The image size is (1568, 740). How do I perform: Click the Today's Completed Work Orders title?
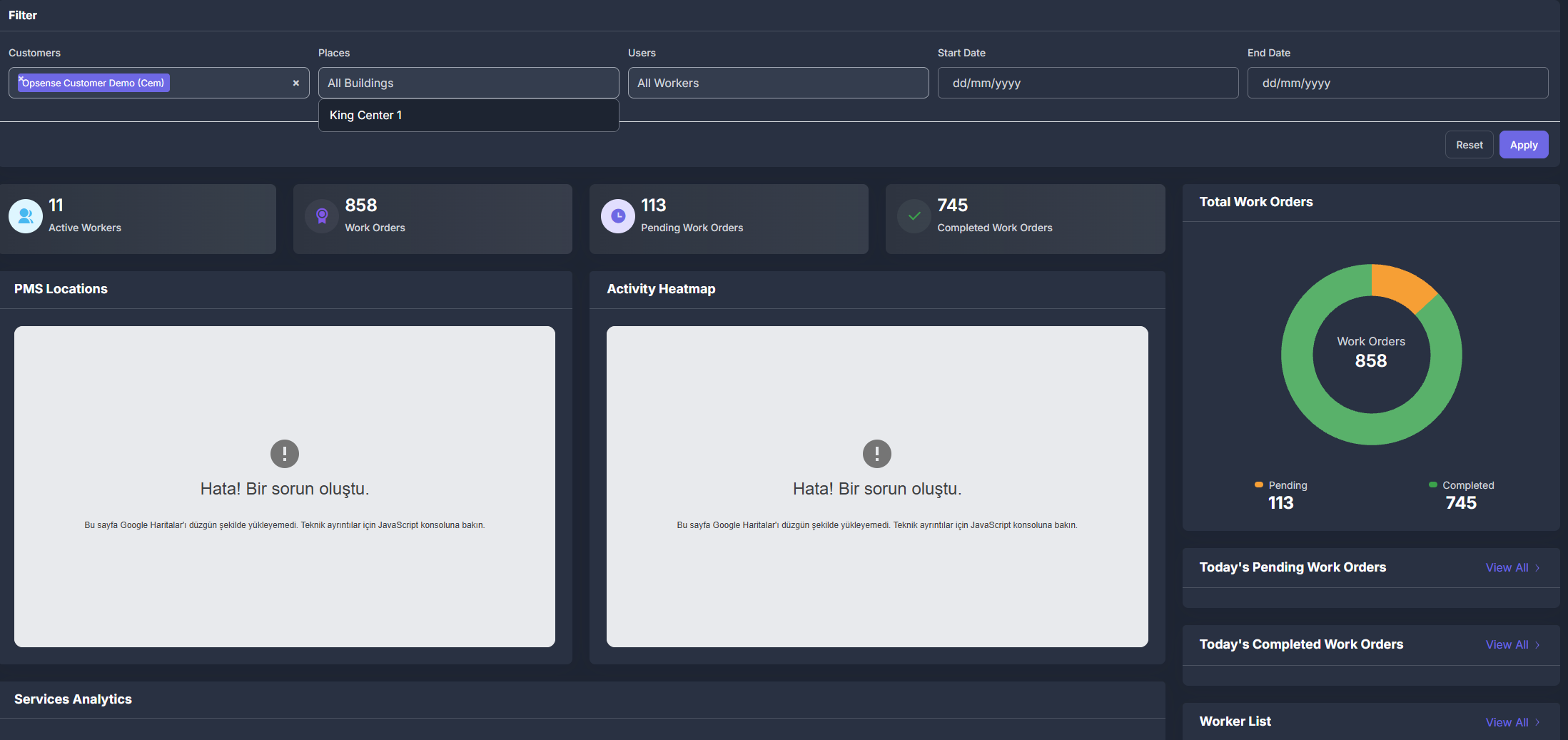1301,644
